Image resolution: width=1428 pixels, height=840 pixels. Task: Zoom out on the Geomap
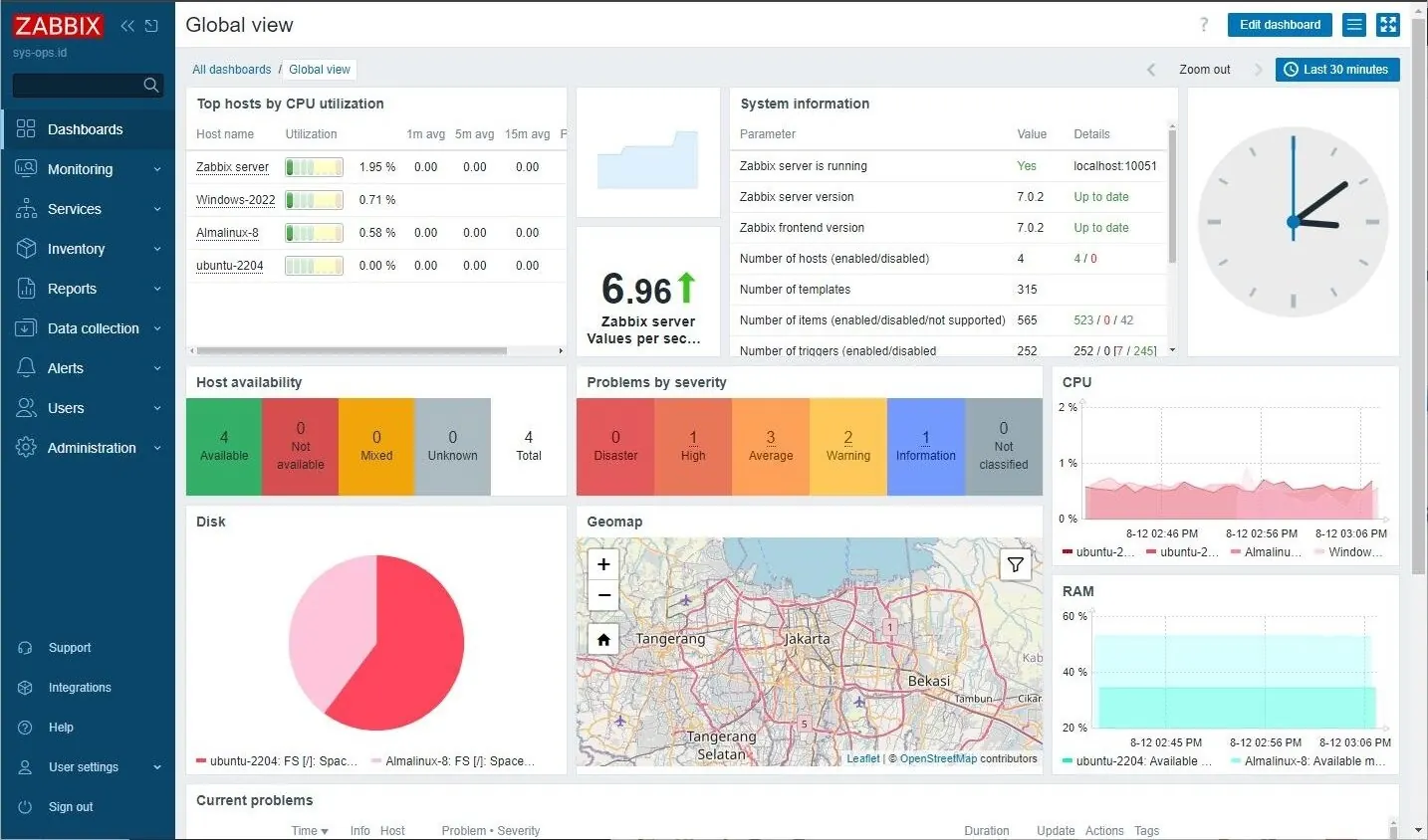click(x=603, y=595)
